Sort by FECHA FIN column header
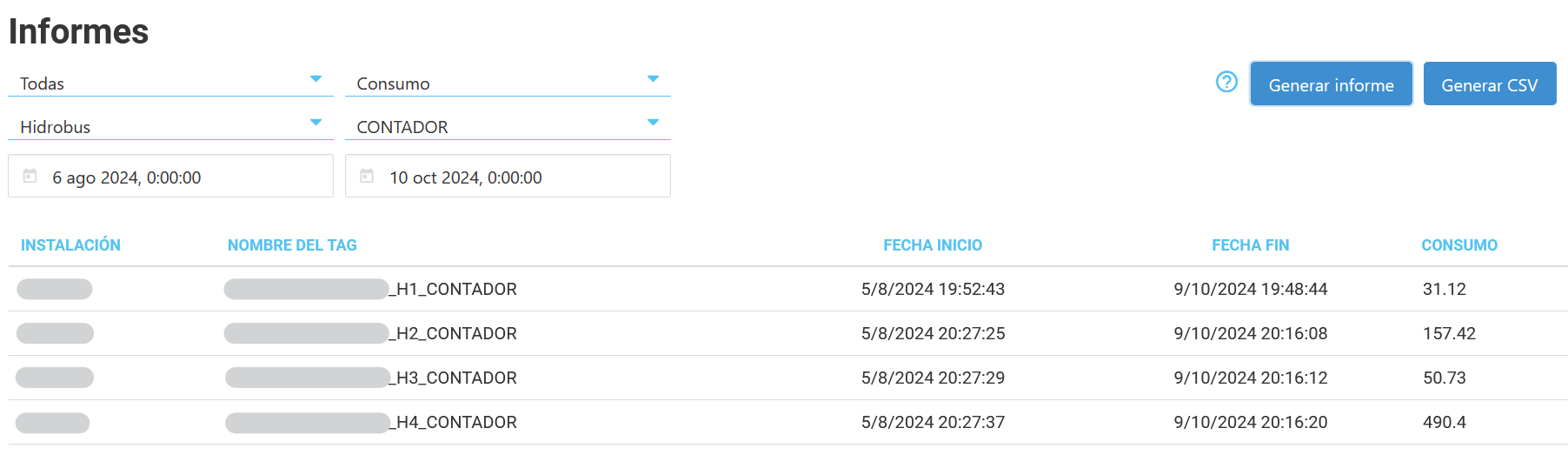This screenshot has width=1568, height=455. pyautogui.click(x=1250, y=245)
